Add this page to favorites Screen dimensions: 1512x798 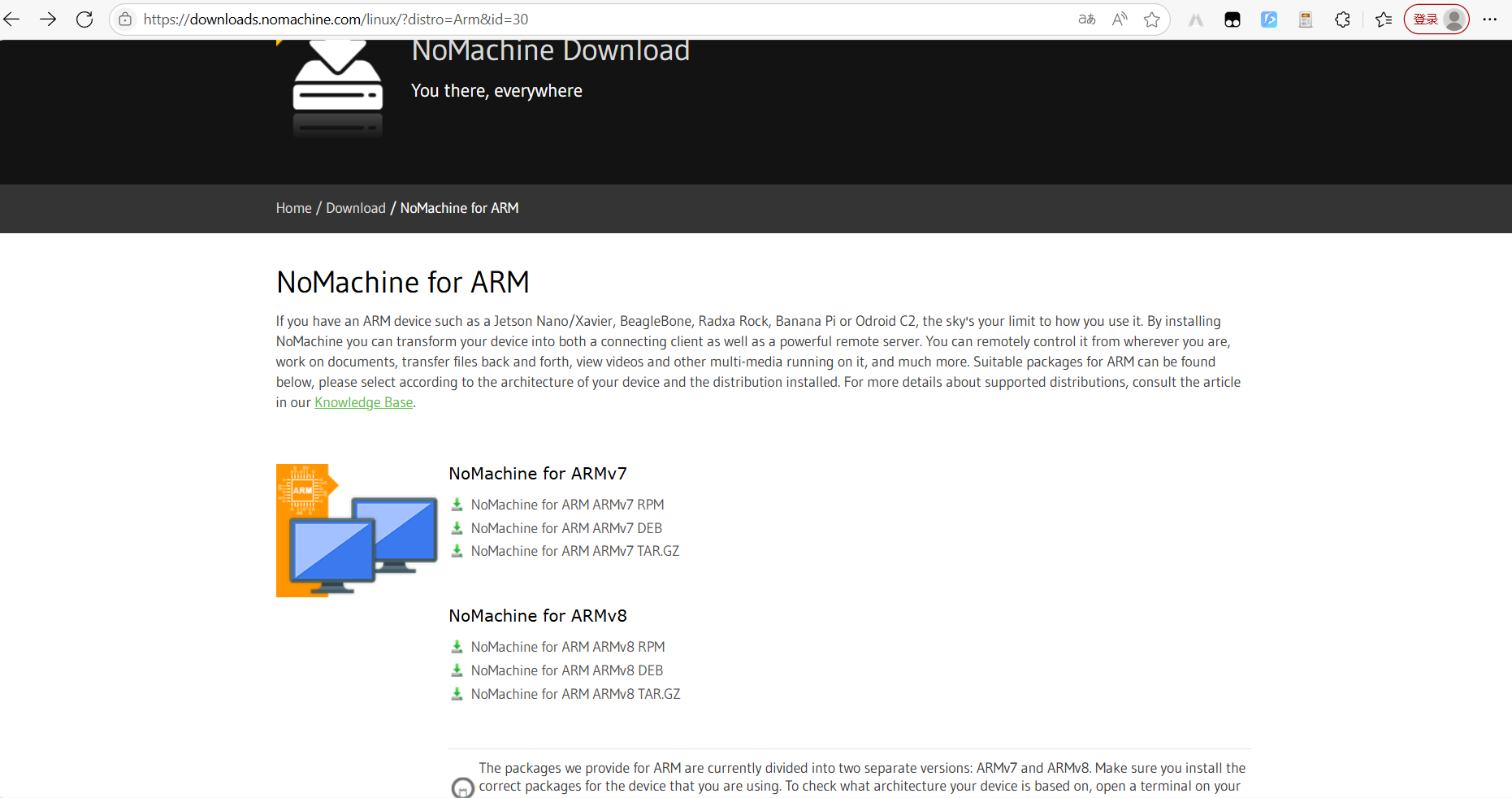1152,20
